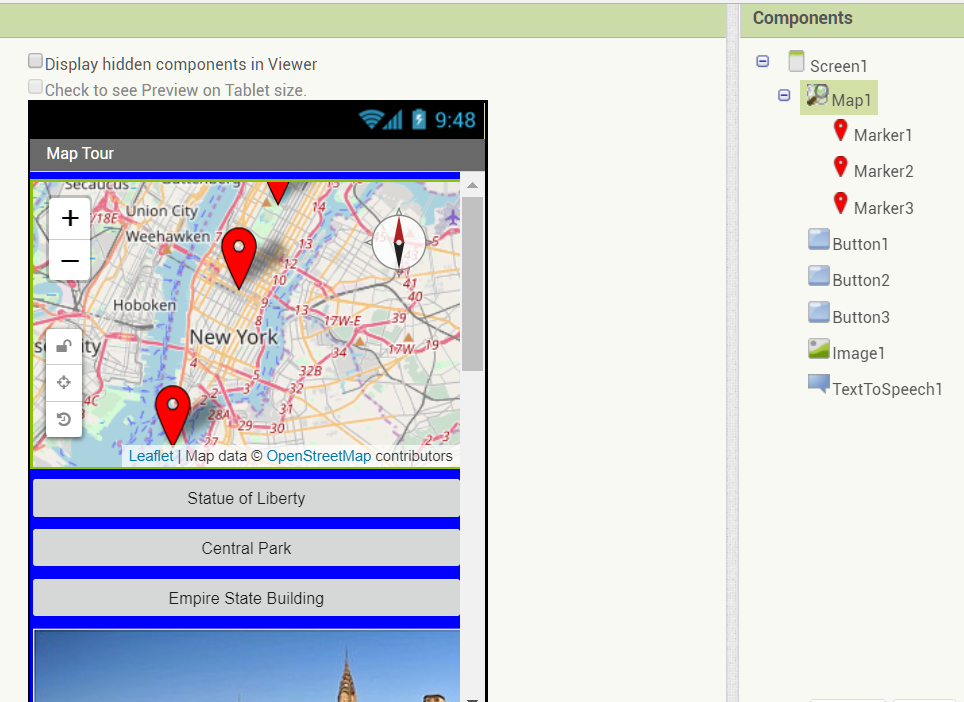This screenshot has width=964, height=702.
Task: Click the WiFi icon in phone status bar
Action: tap(370, 119)
